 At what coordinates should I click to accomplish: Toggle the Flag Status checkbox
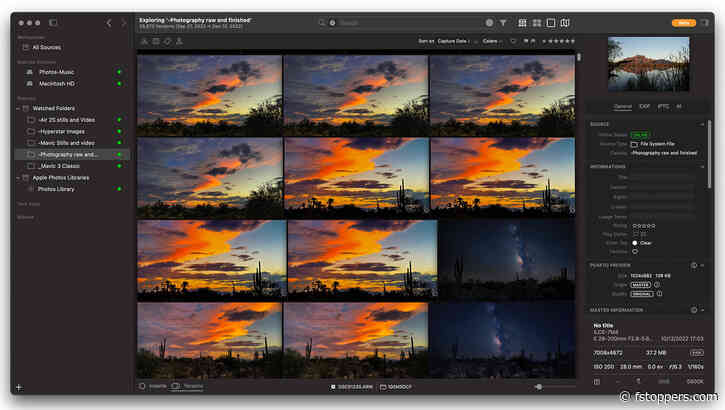pos(635,234)
